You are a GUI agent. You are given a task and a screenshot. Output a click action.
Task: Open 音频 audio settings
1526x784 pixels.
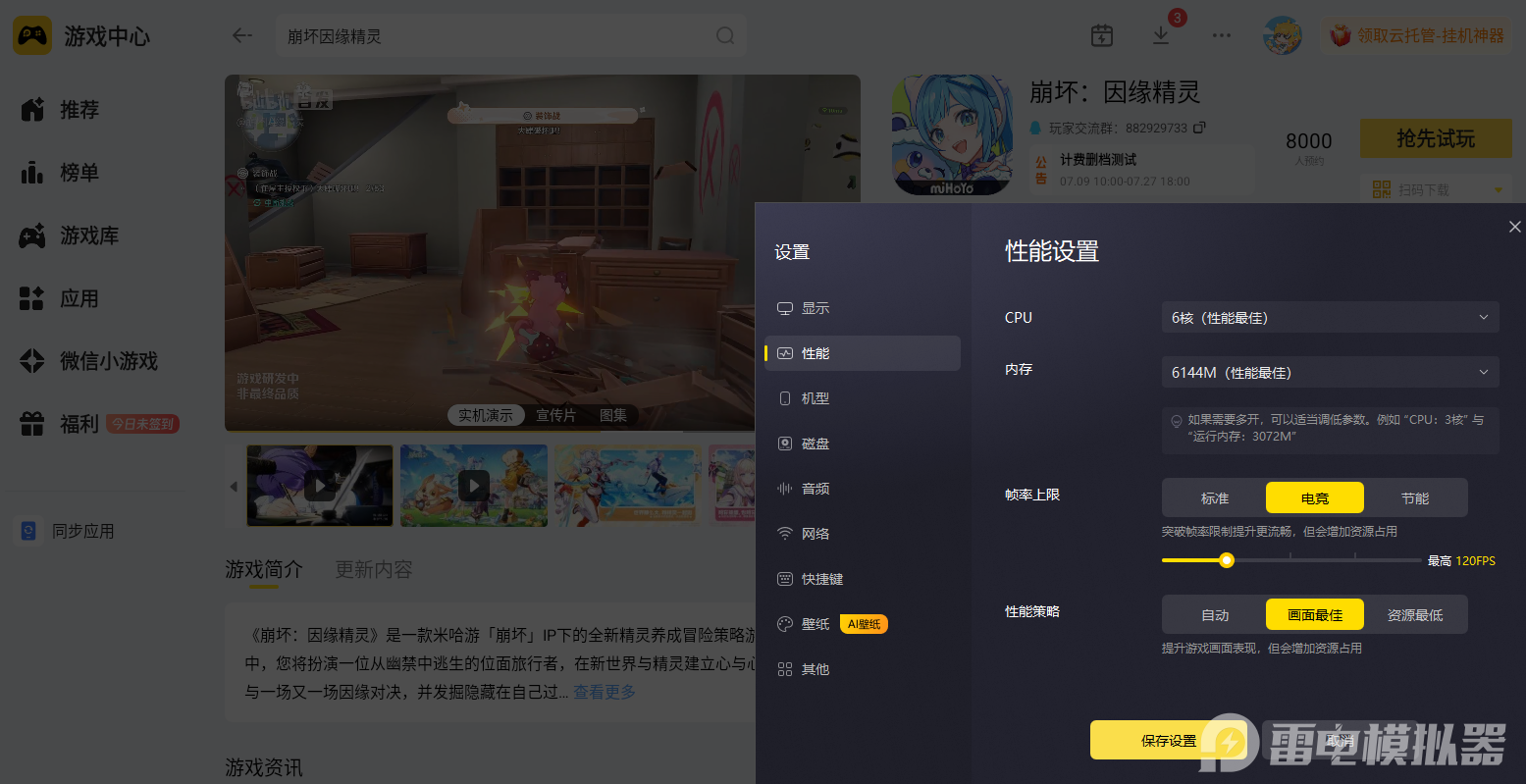pos(863,489)
